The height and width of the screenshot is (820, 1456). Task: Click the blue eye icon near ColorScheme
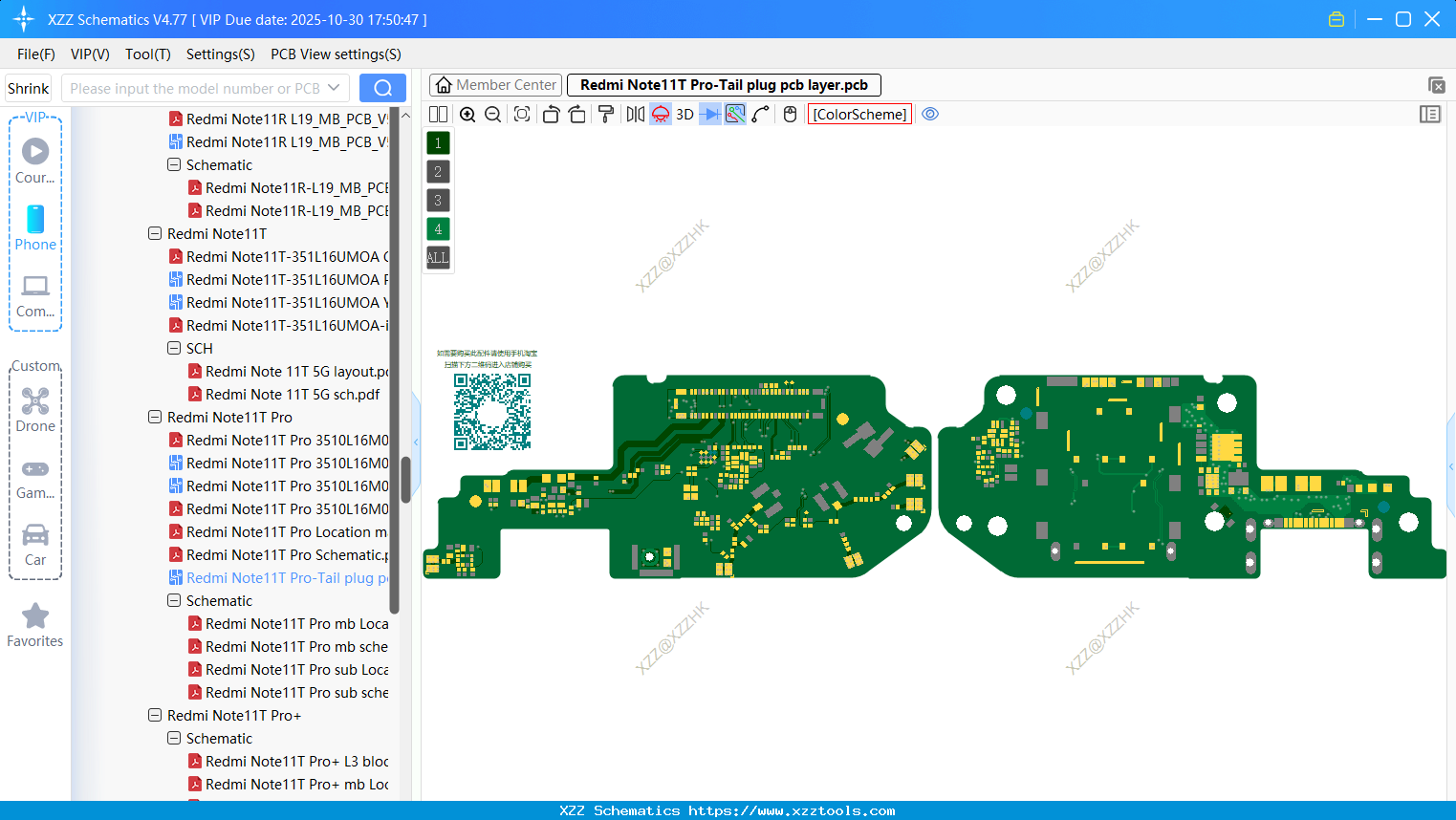(930, 114)
